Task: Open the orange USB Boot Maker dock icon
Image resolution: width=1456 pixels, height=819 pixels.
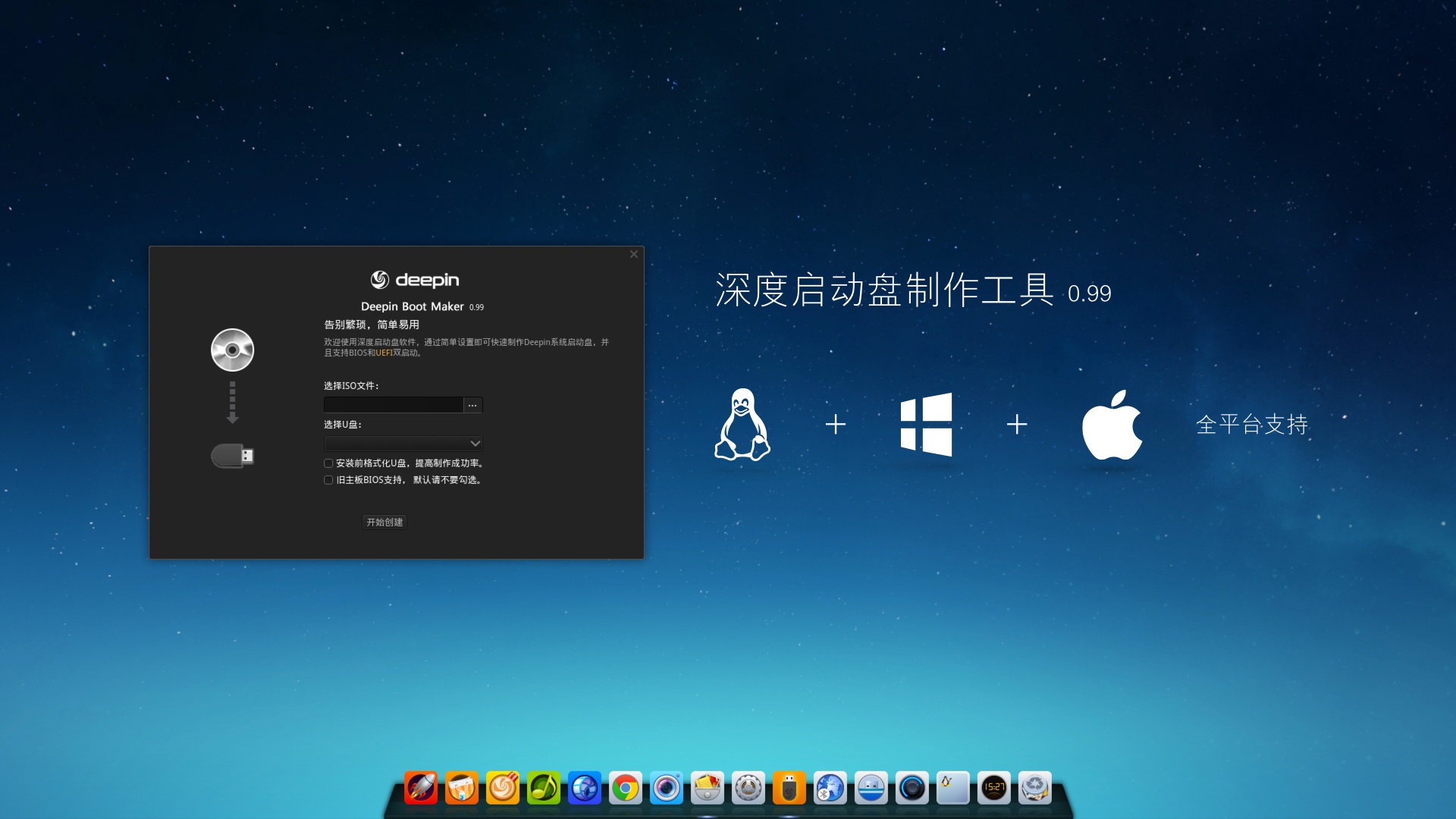Action: [789, 788]
